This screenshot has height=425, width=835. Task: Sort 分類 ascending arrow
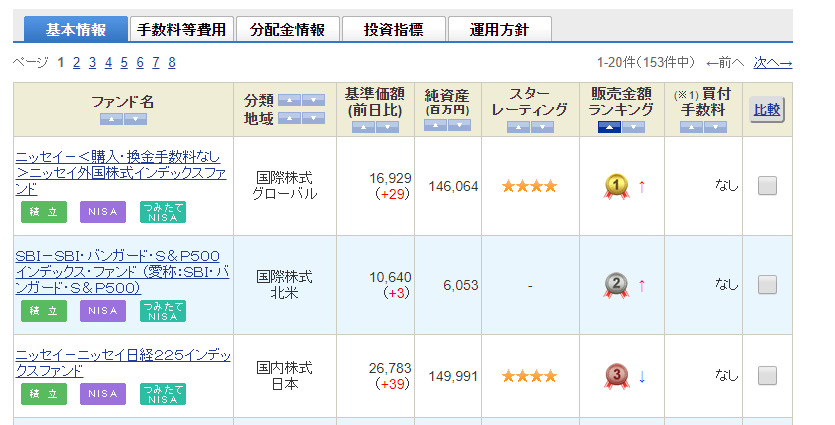click(289, 100)
